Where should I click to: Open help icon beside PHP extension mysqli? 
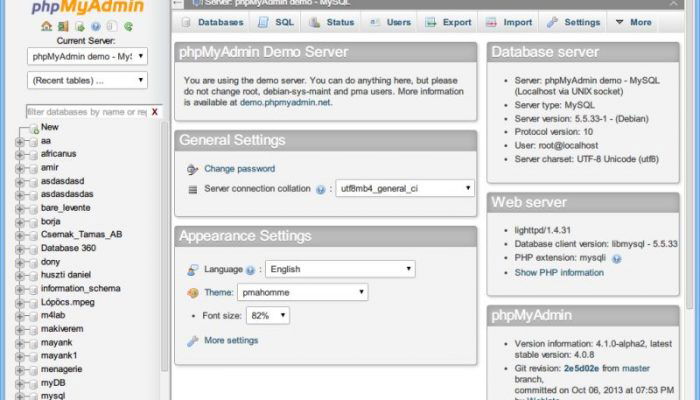pos(617,258)
